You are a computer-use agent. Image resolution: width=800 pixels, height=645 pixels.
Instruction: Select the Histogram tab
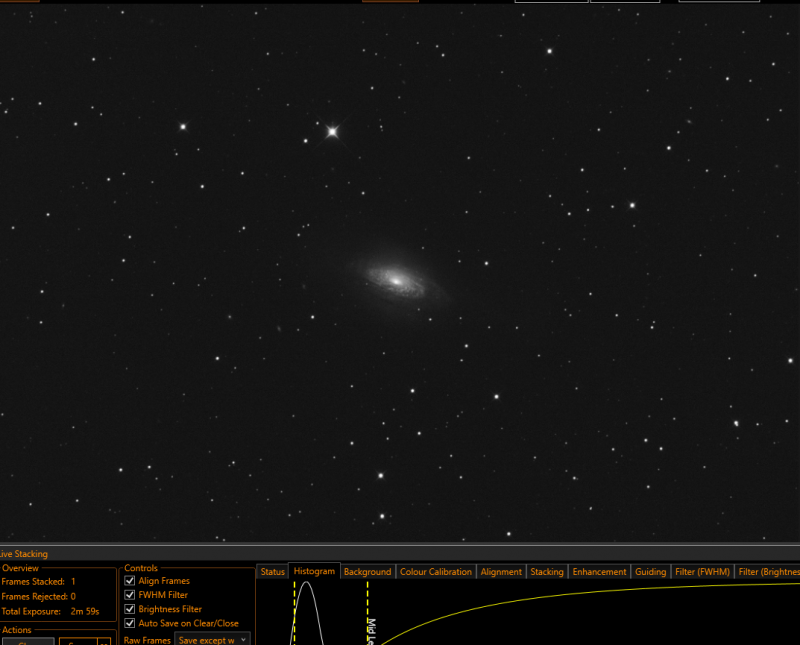pos(314,571)
